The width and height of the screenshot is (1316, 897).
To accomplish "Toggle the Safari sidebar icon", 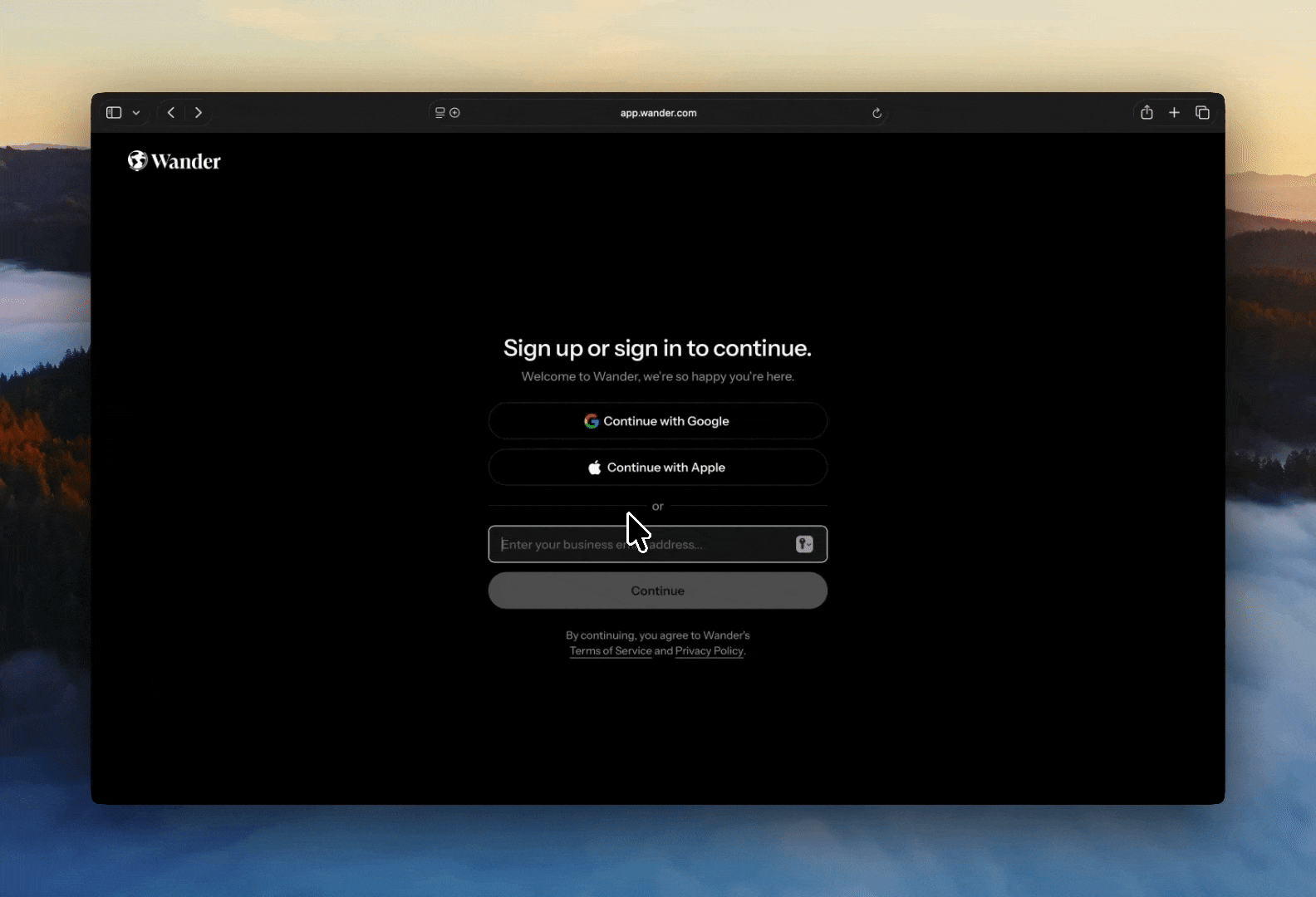I will [x=114, y=113].
